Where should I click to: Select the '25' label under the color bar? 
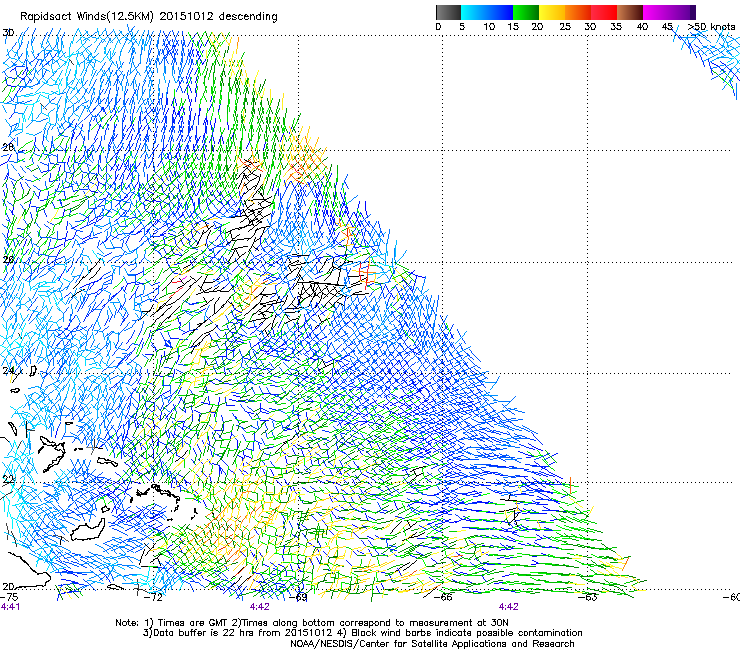[565, 27]
